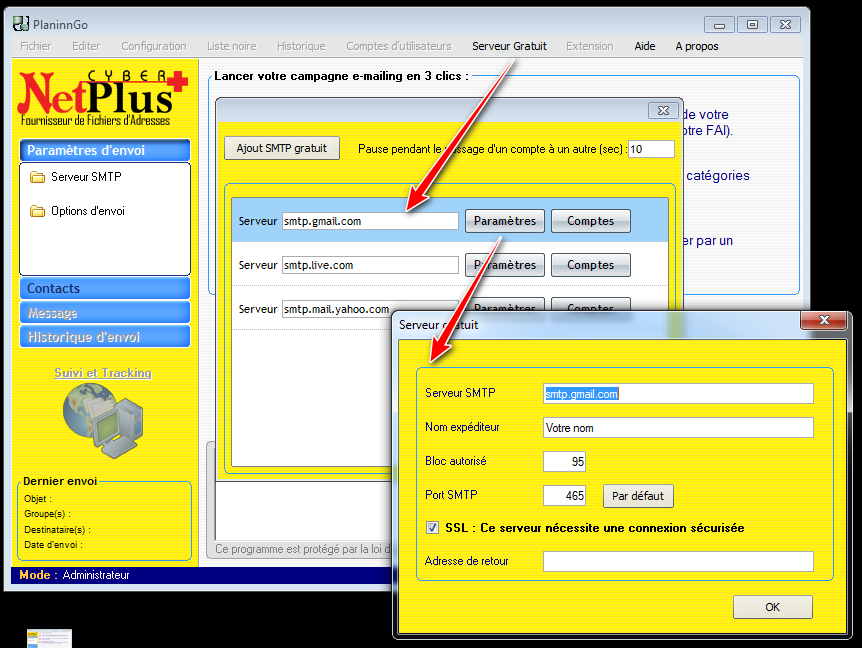Screen dimensions: 862x648
Task: Click the Par défaut port button
Action: coord(638,496)
